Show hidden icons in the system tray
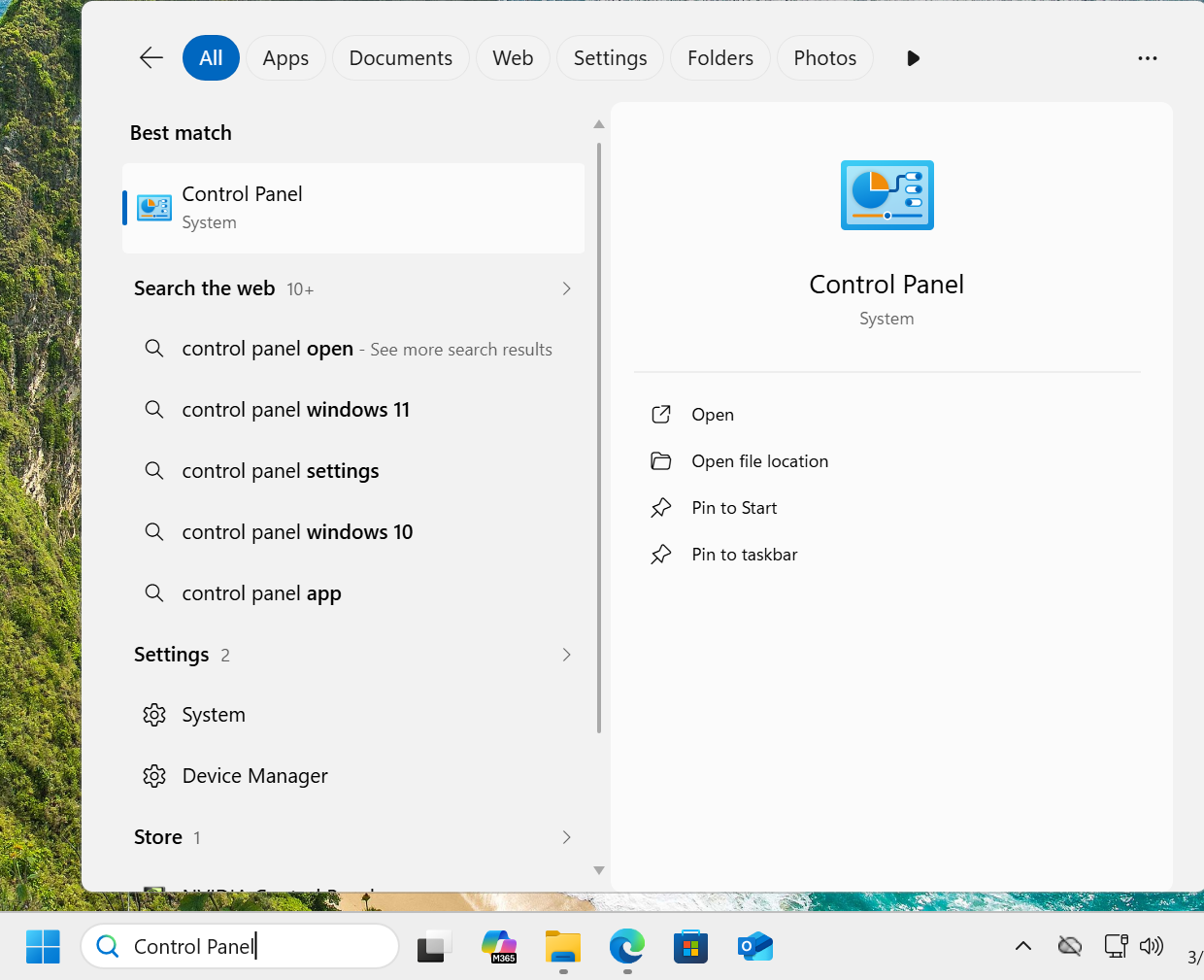Viewport: 1204px width, 980px height. pyautogui.click(x=1023, y=946)
